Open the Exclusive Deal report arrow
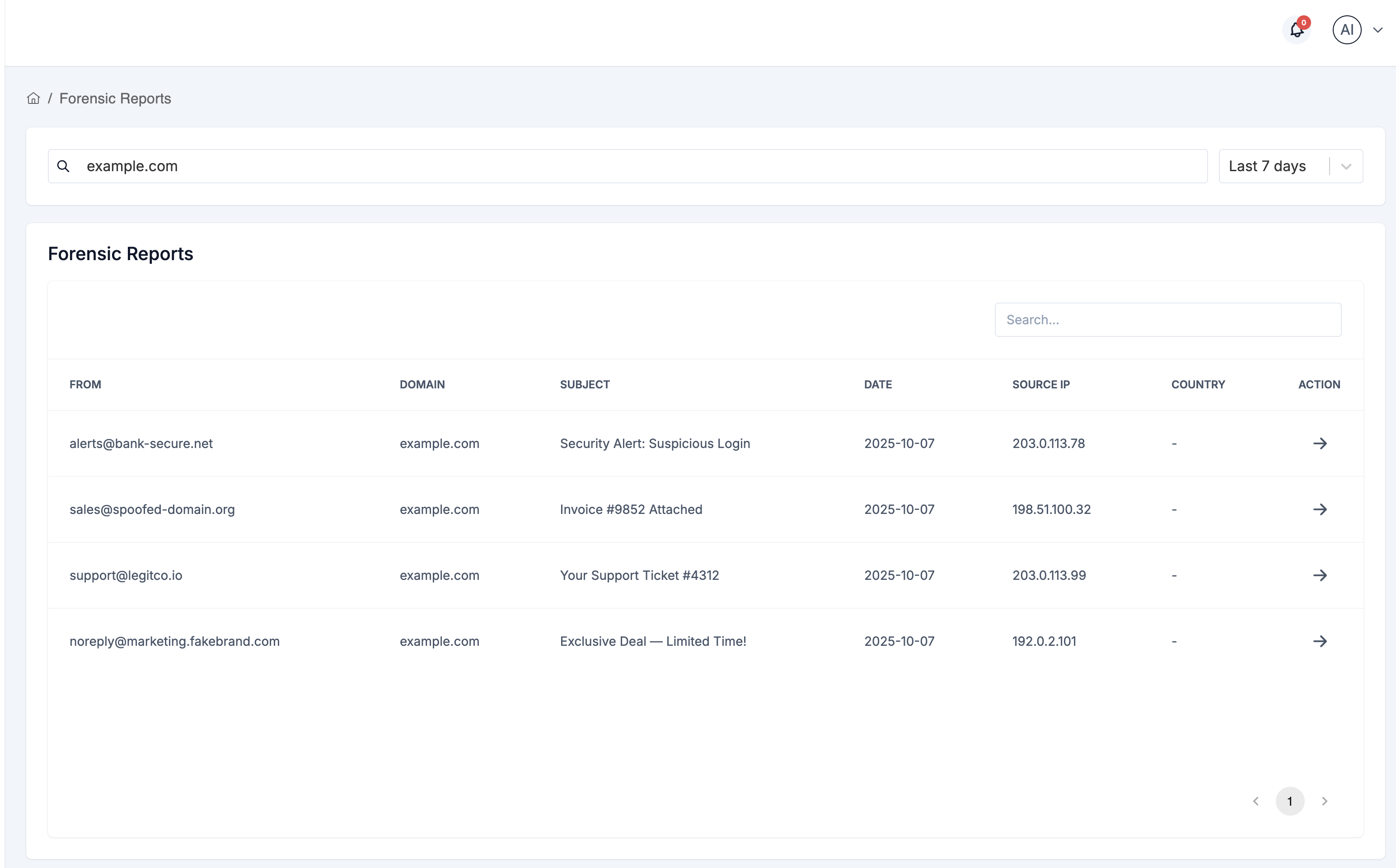Image resolution: width=1396 pixels, height=868 pixels. pos(1320,641)
